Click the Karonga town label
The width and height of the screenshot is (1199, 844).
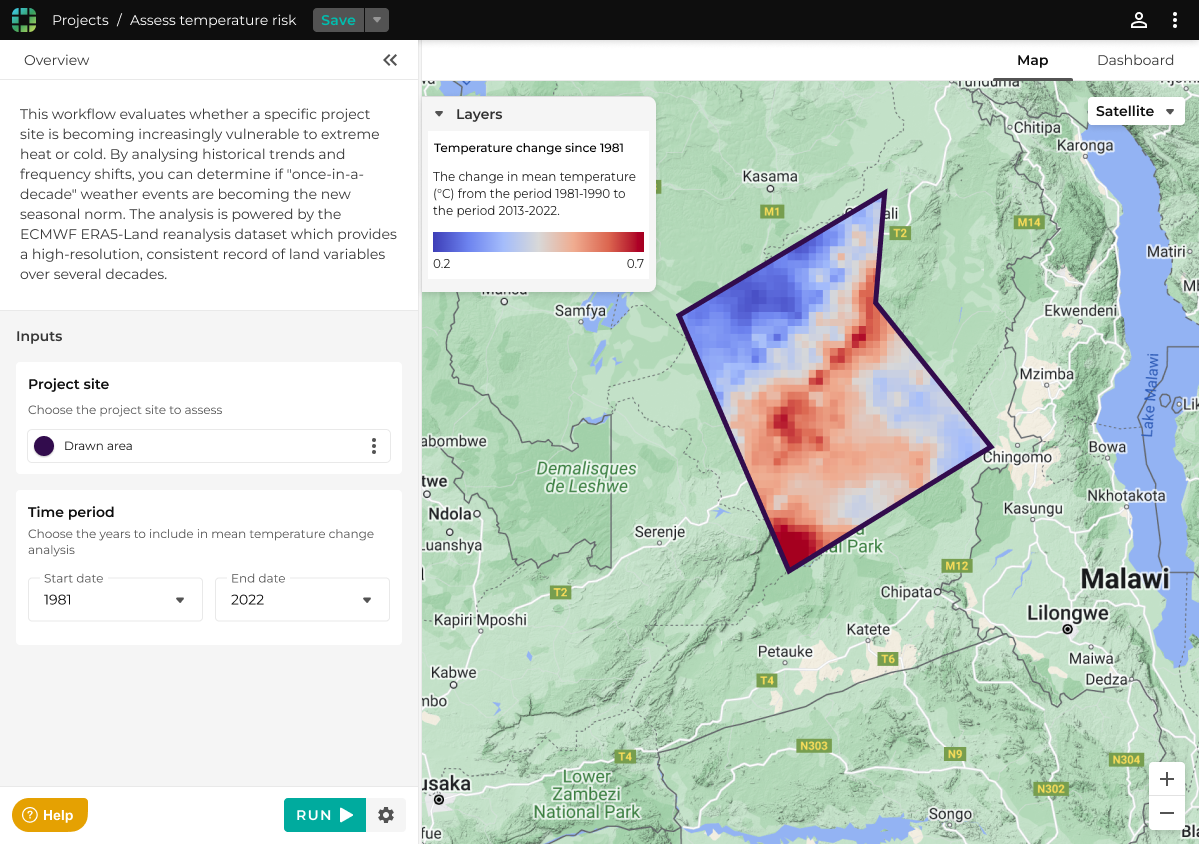click(1085, 145)
